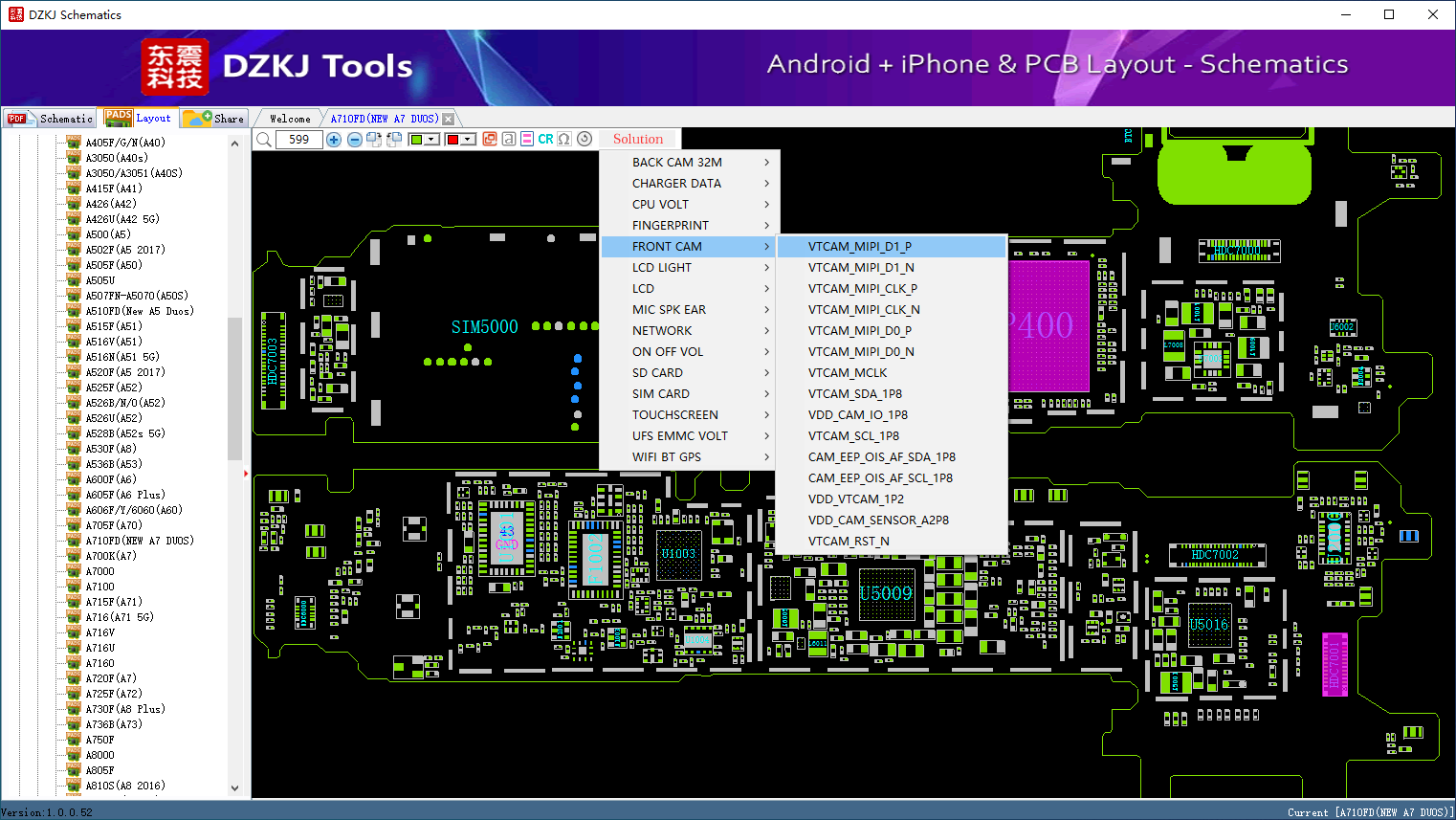1456x820 pixels.
Task: Switch to the Layout tab
Action: [138, 118]
